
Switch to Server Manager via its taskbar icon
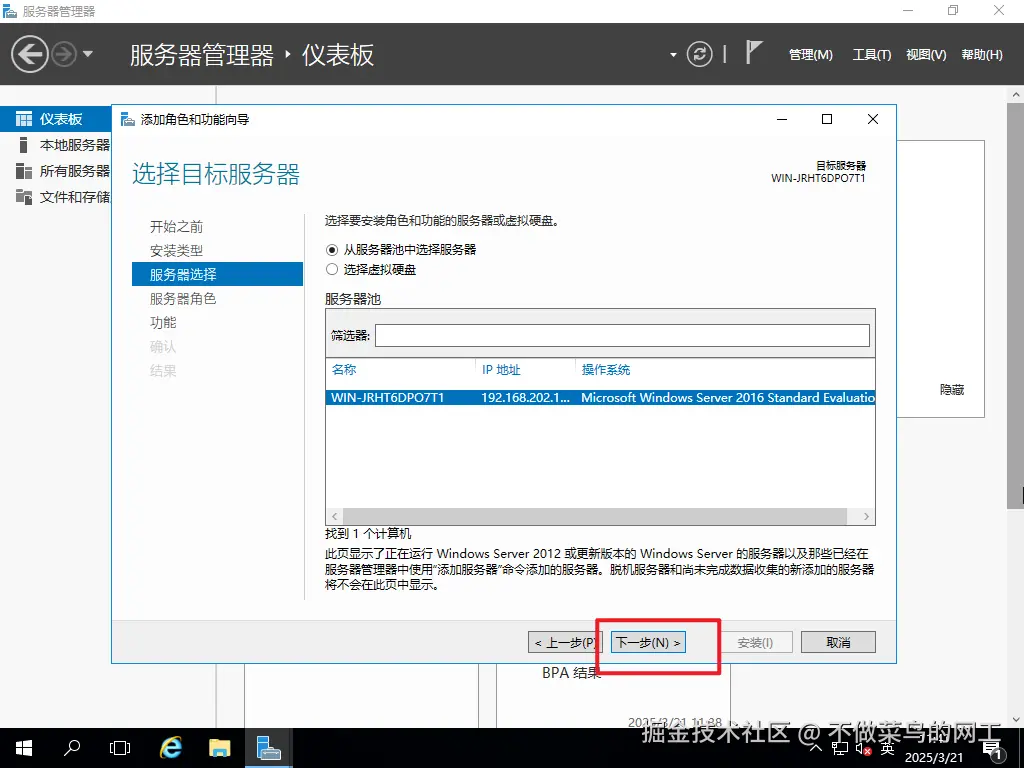(x=268, y=748)
